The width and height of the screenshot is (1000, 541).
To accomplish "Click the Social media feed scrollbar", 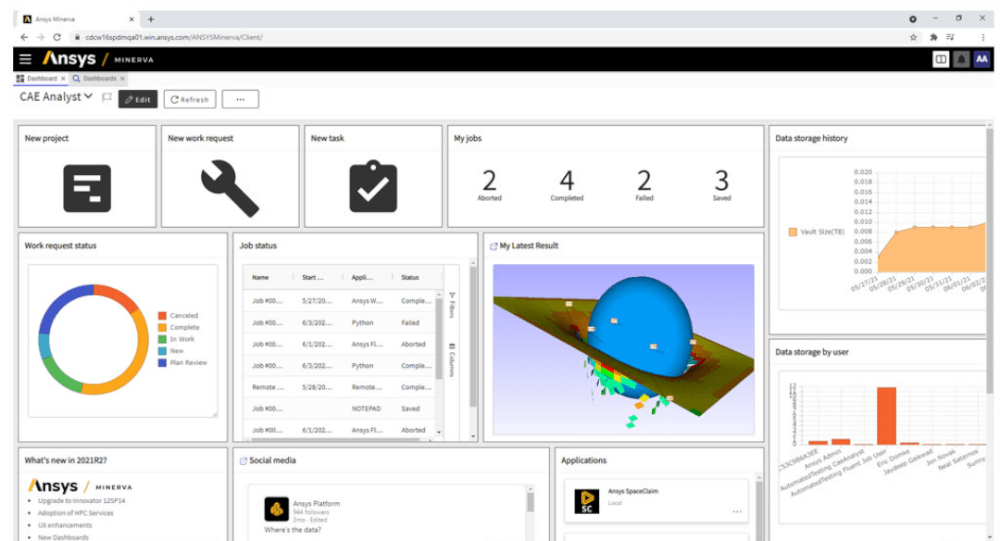I will [x=529, y=501].
